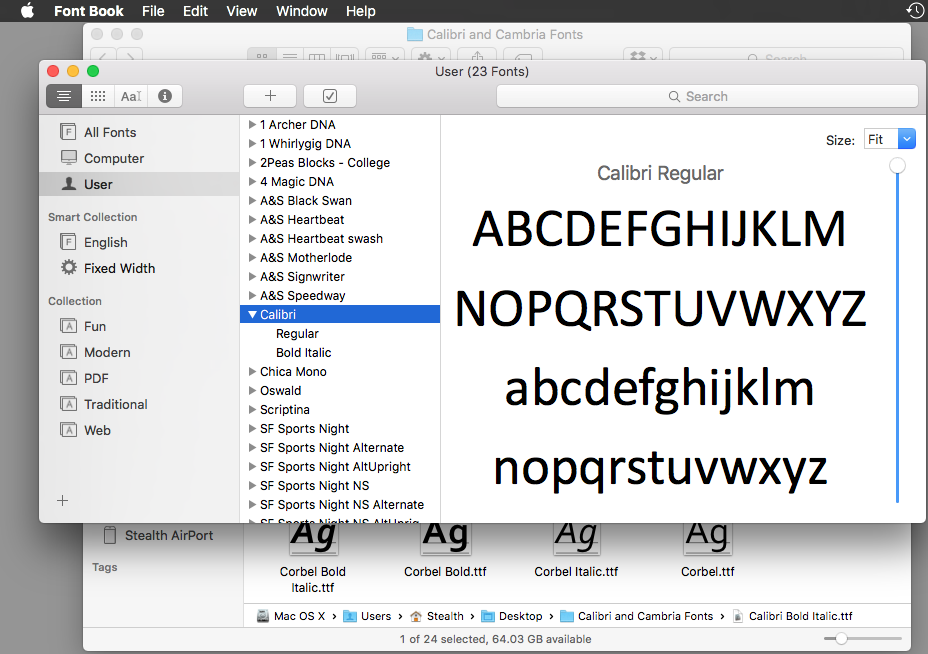Navigate to Desktop via the breadcrumb link

tap(521, 616)
